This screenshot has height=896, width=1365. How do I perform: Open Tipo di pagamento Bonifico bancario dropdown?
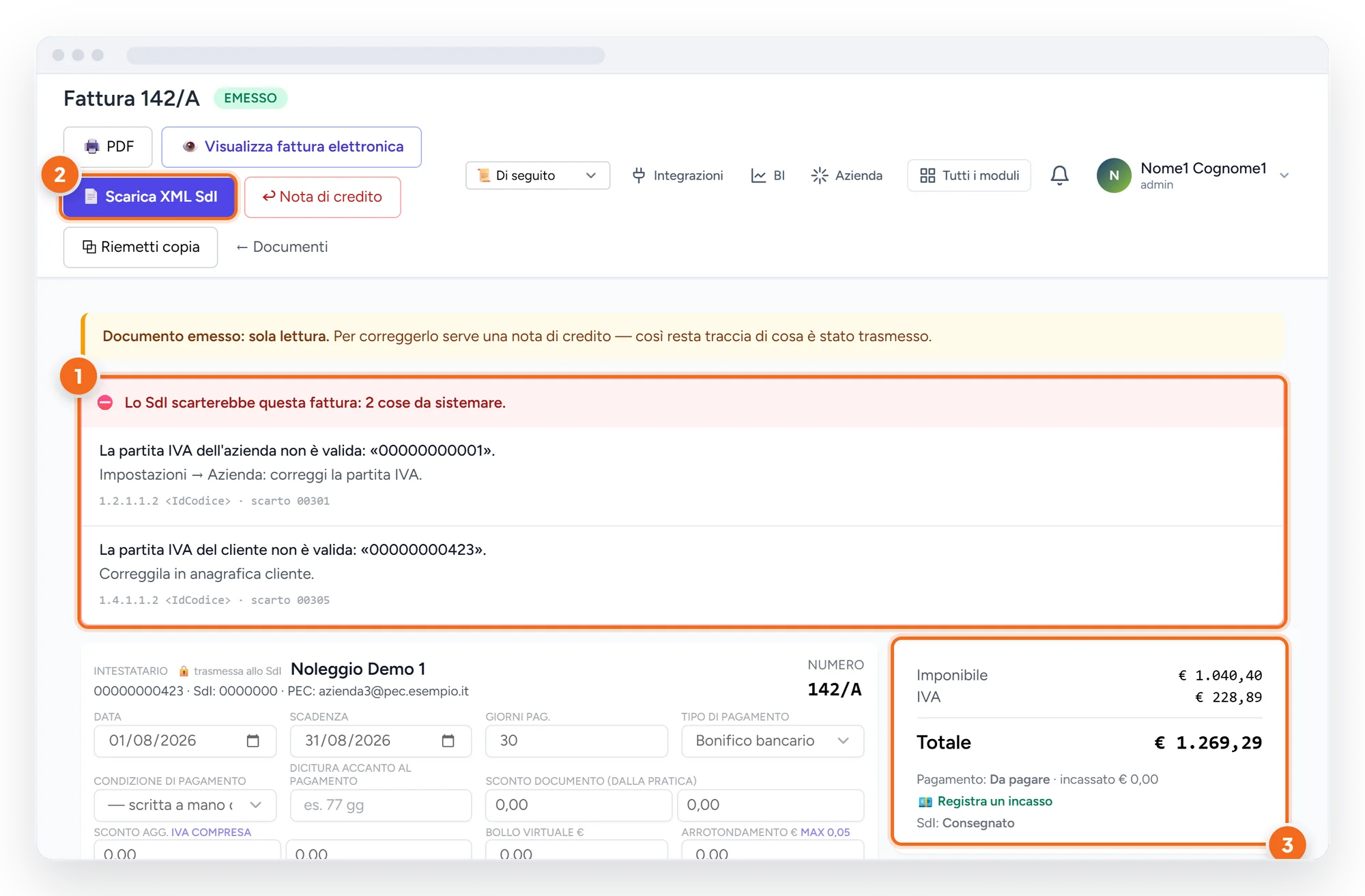coord(773,741)
